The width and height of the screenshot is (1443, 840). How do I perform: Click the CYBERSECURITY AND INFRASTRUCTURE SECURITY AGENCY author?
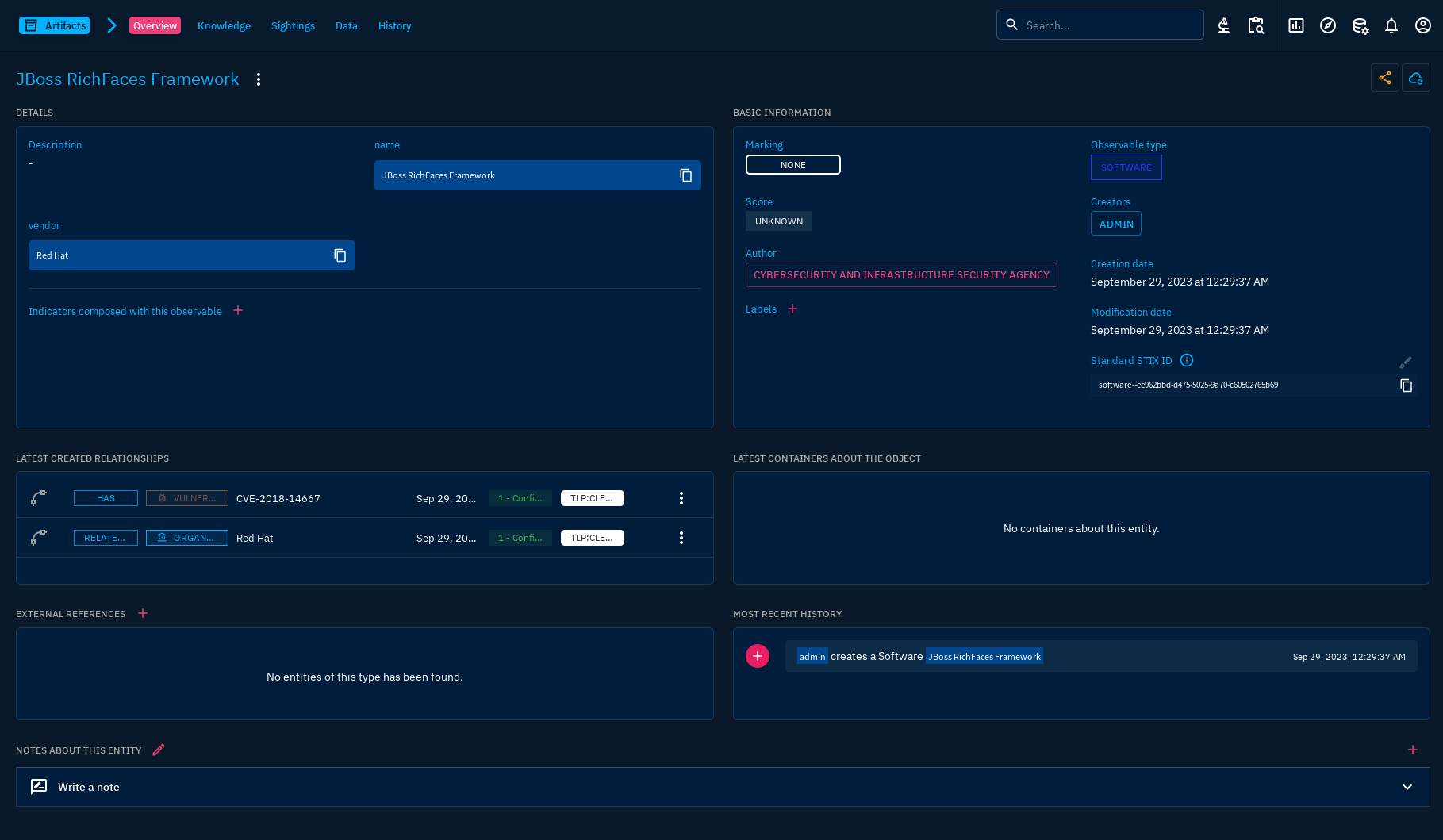pyautogui.click(x=901, y=274)
